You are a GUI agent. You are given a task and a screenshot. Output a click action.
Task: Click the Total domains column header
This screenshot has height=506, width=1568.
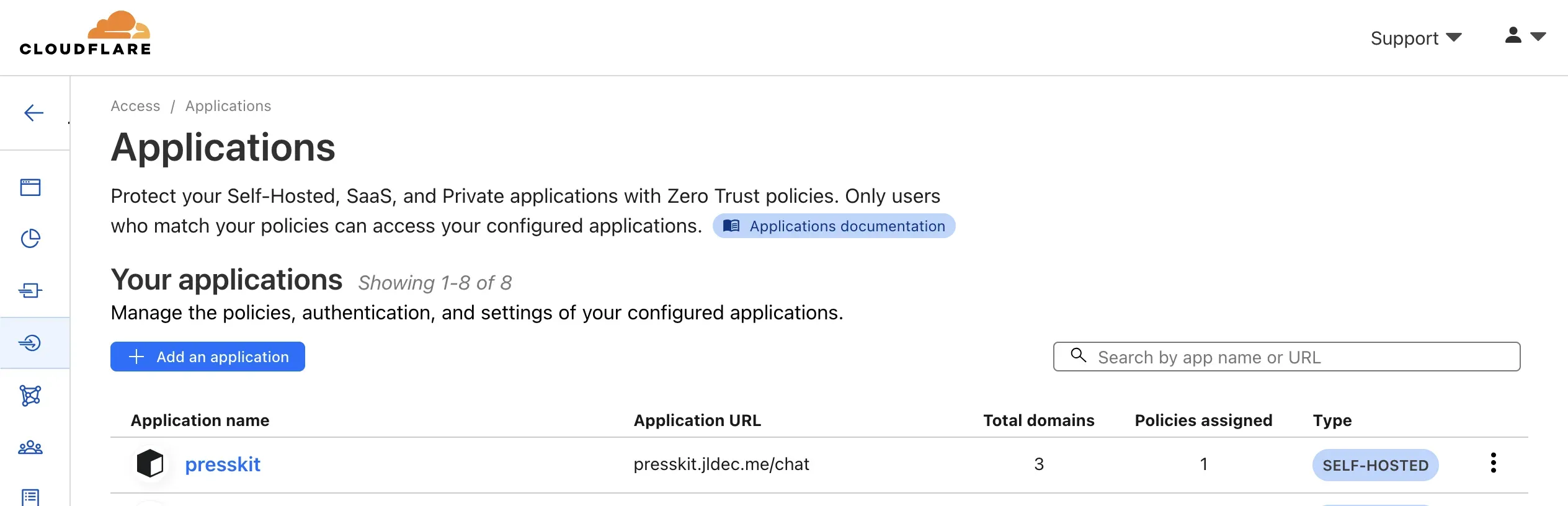(x=1039, y=420)
